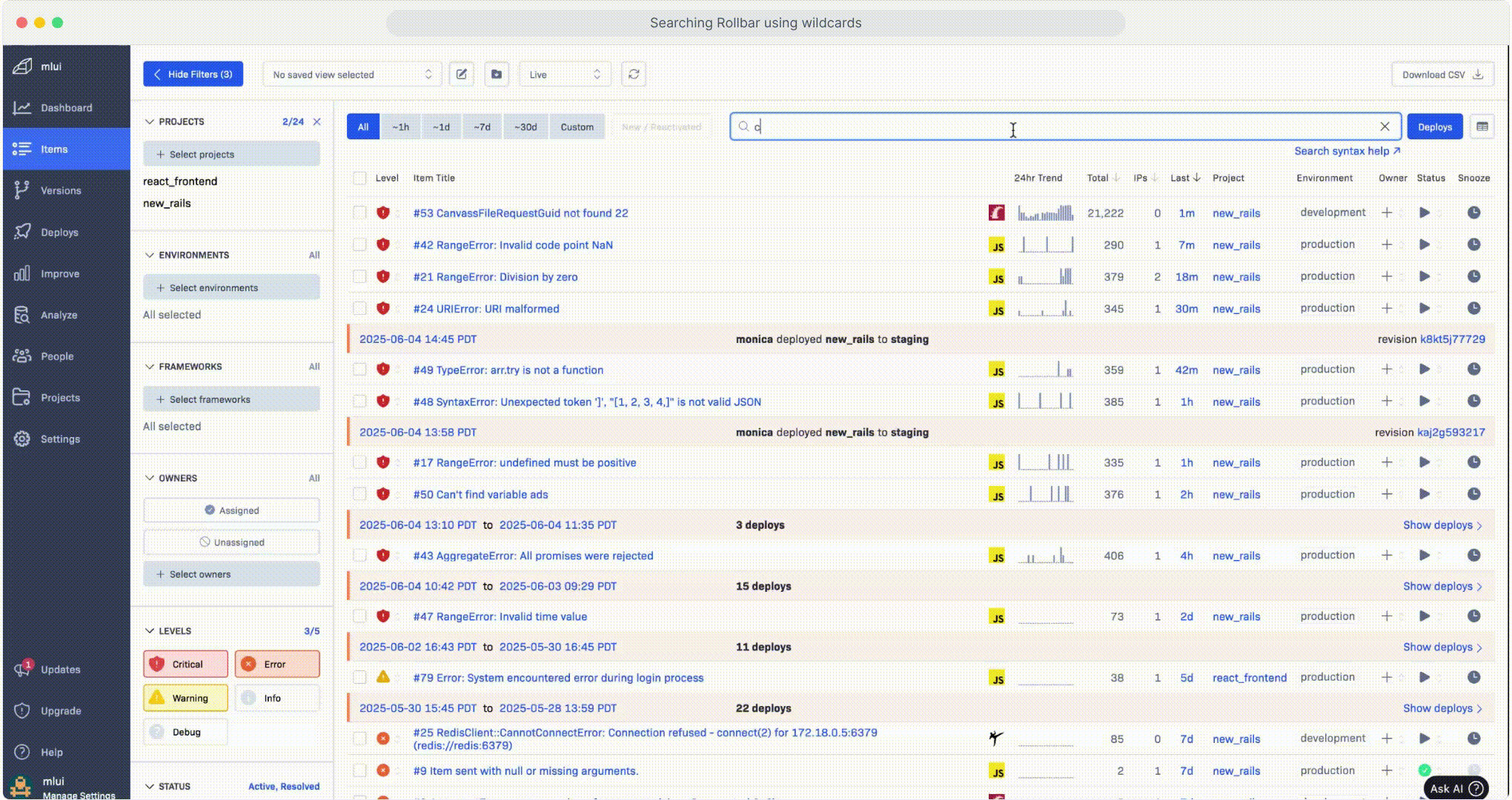Viewport: 1512px width, 800px height.
Task: Click the edit saved view pencil icon
Action: pos(461,74)
